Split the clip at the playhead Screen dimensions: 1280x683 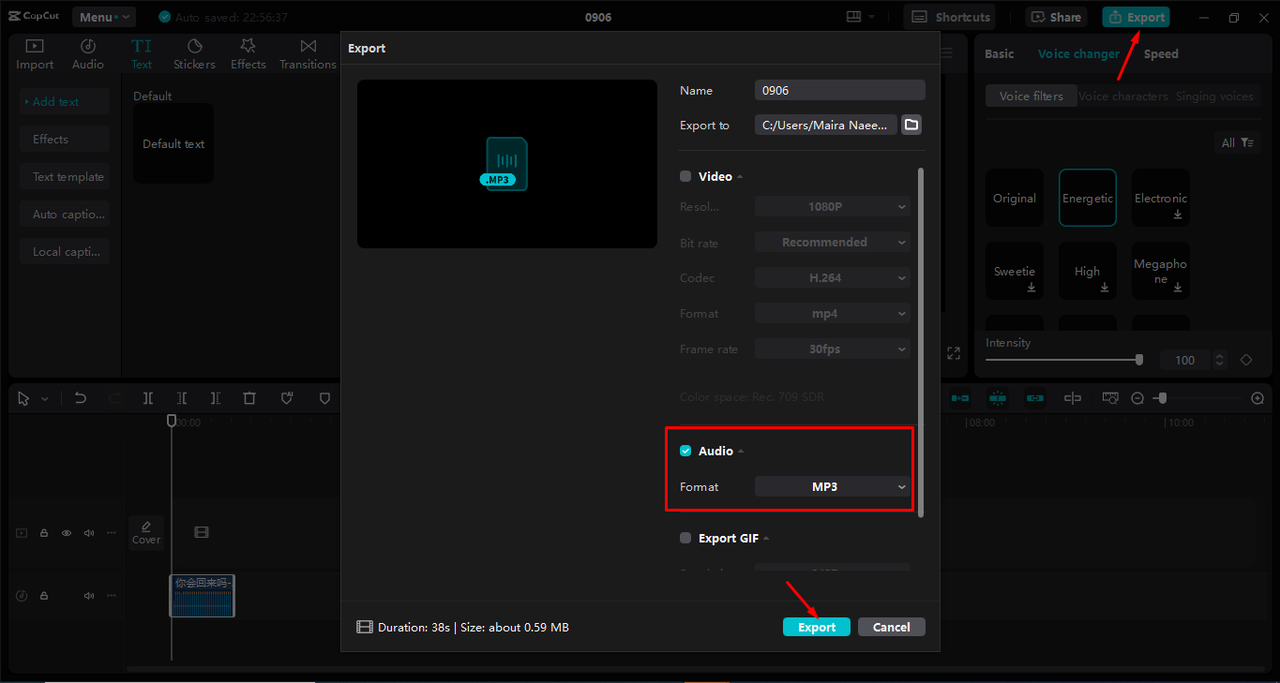148,398
